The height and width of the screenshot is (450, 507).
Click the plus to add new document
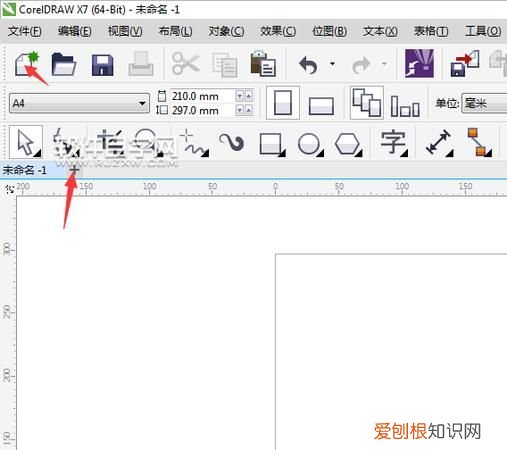pyautogui.click(x=74, y=170)
